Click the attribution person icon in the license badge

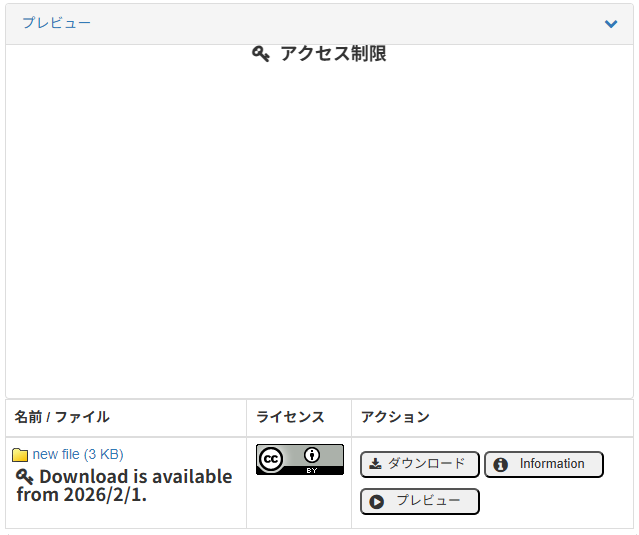click(x=312, y=455)
